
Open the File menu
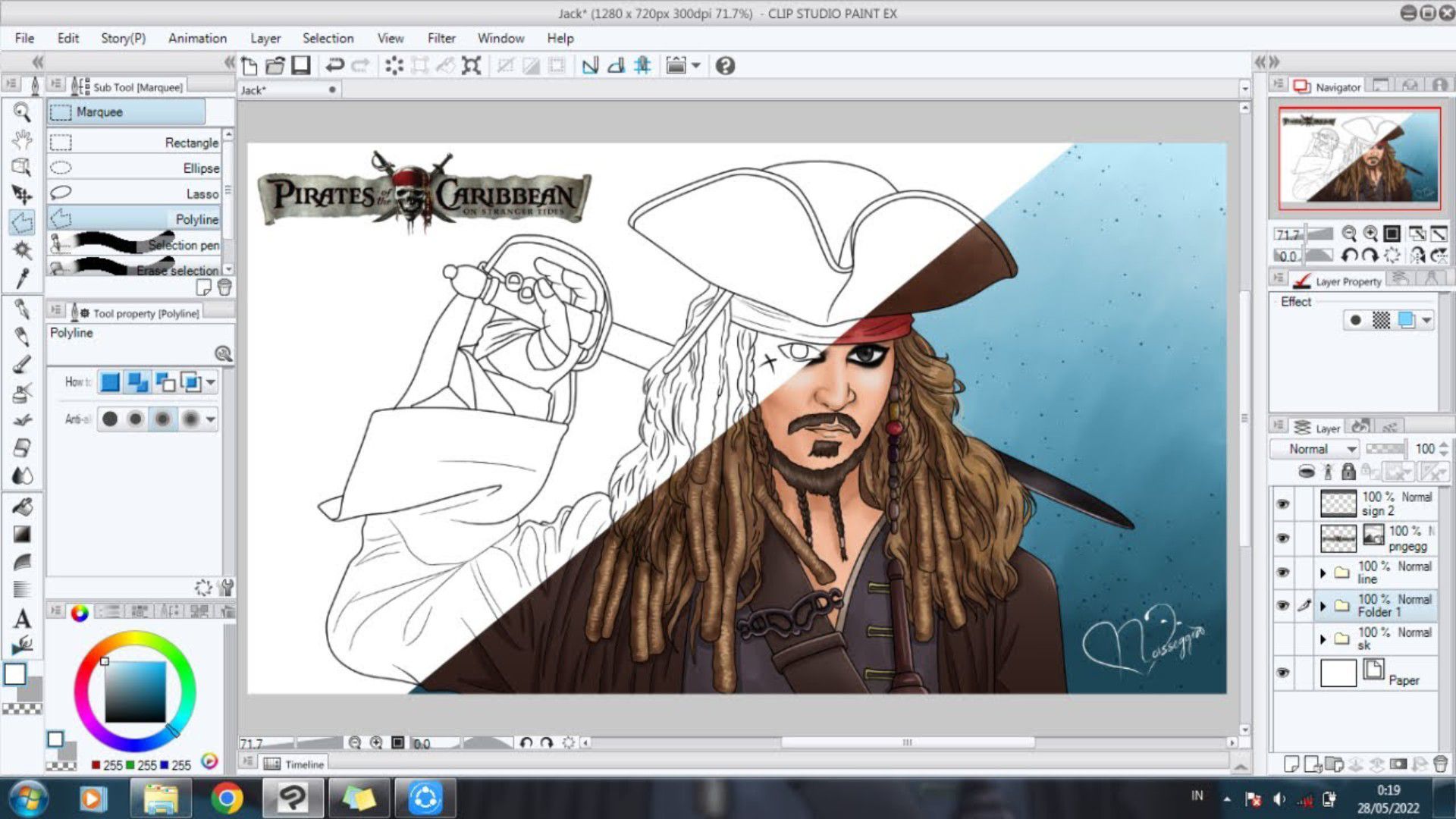(x=24, y=38)
